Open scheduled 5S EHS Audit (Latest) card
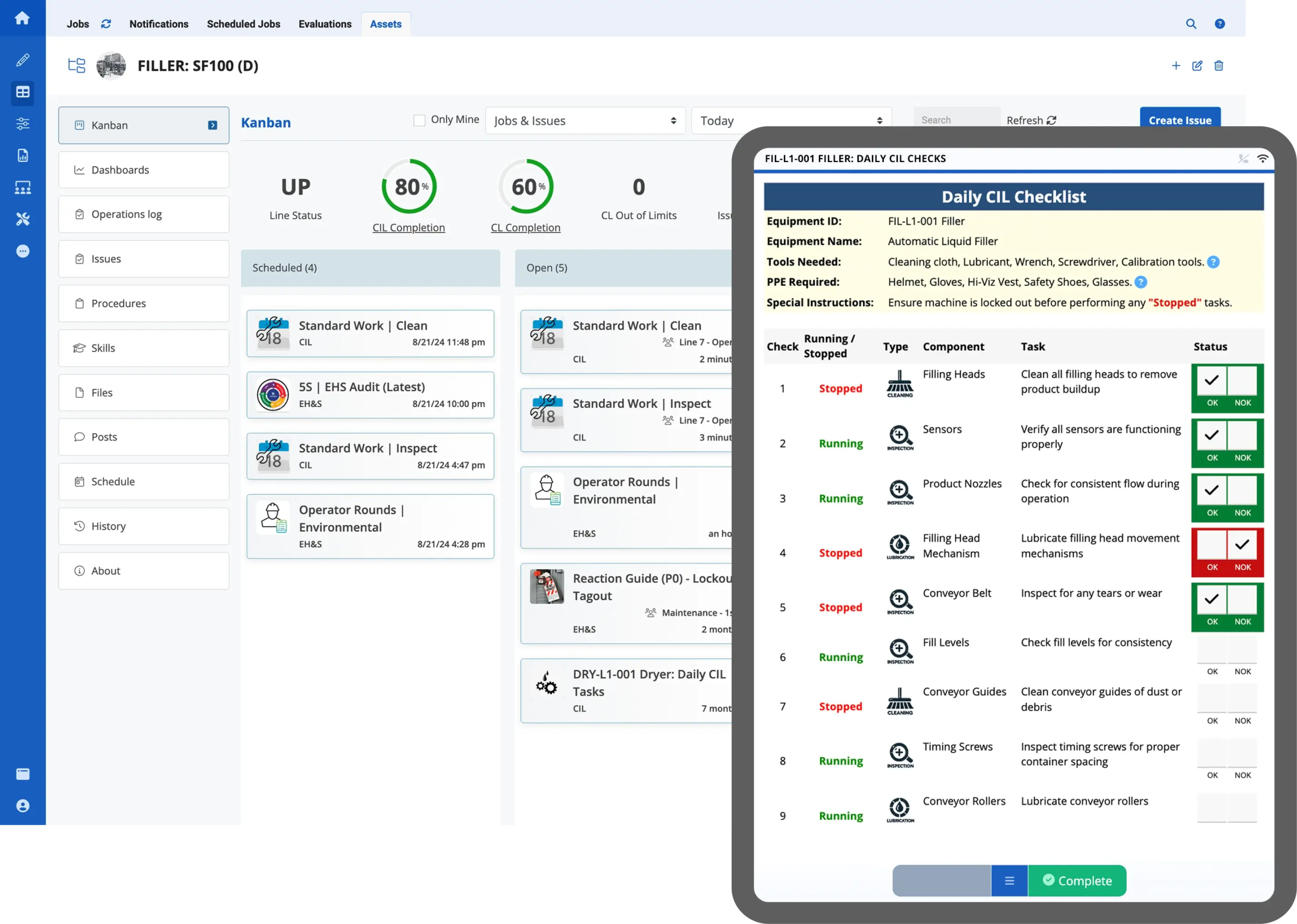The height and width of the screenshot is (924, 1297). tap(370, 395)
